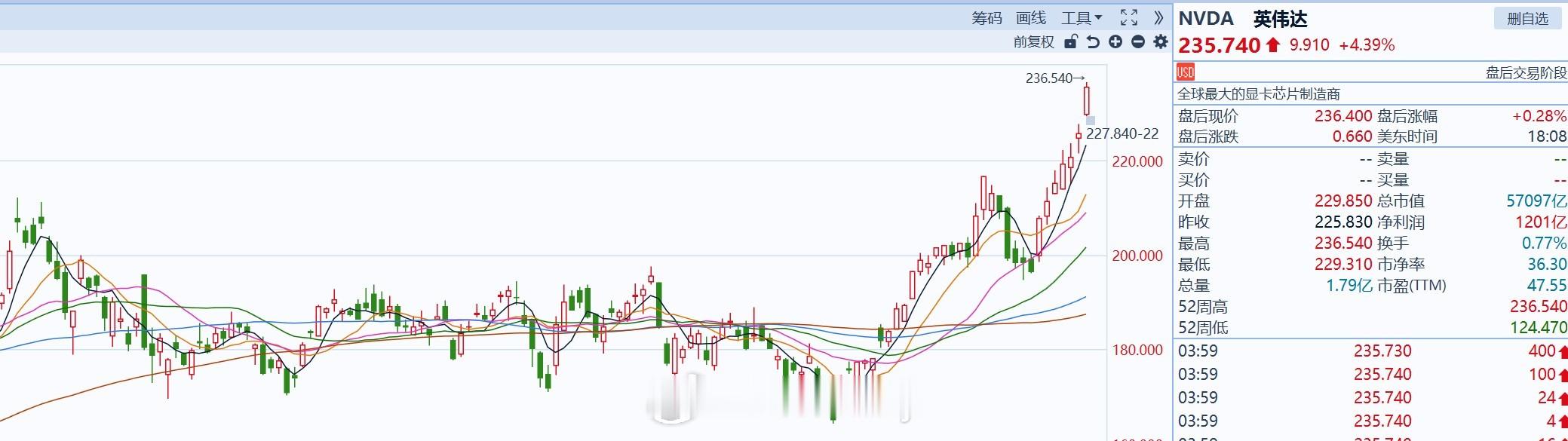Screen dimensions: 1568x441
Task: Click the day-high value beside 最高
Action: pos(1343,243)
